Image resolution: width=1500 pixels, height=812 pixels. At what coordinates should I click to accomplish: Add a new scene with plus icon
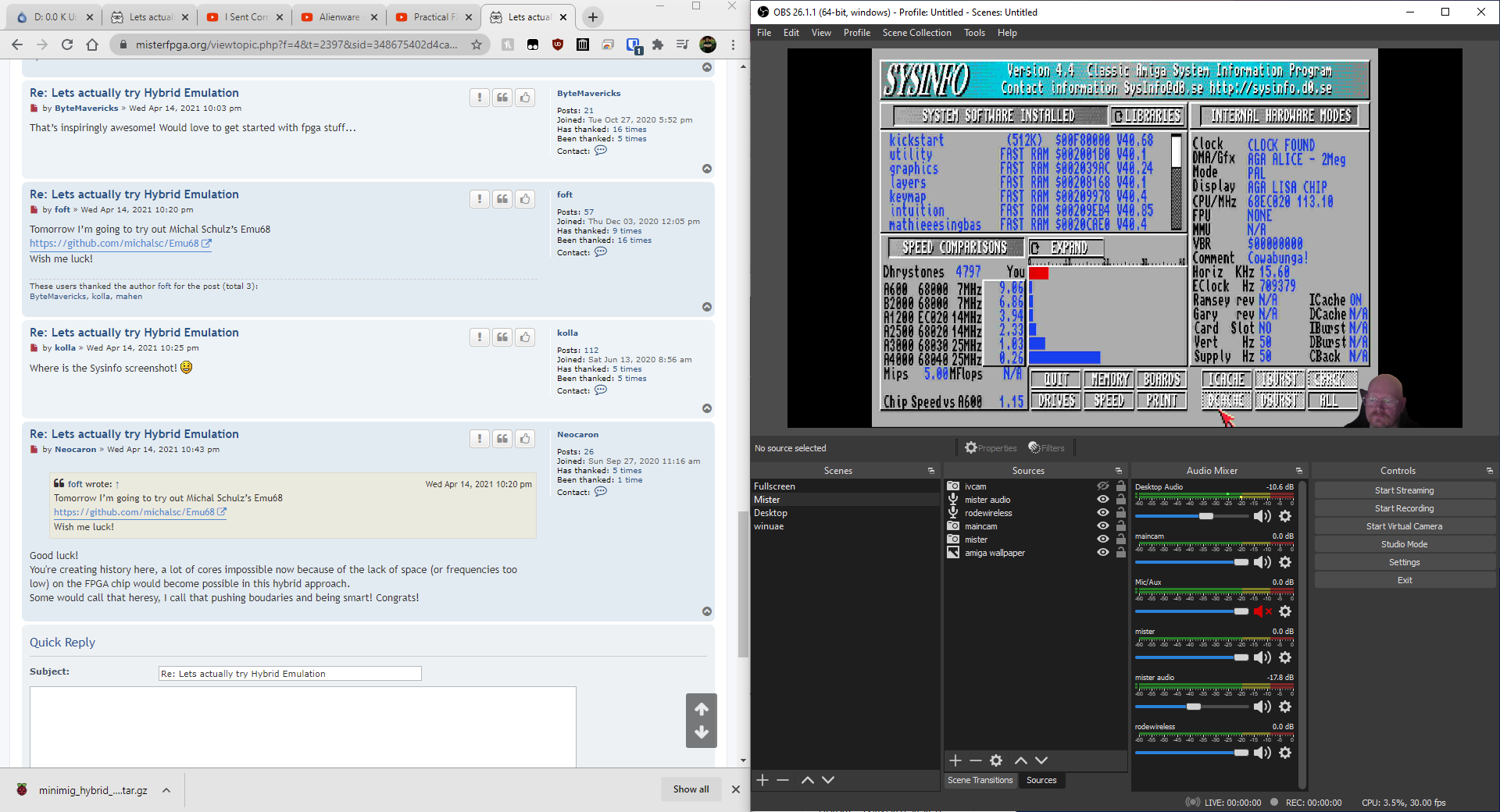click(762, 780)
